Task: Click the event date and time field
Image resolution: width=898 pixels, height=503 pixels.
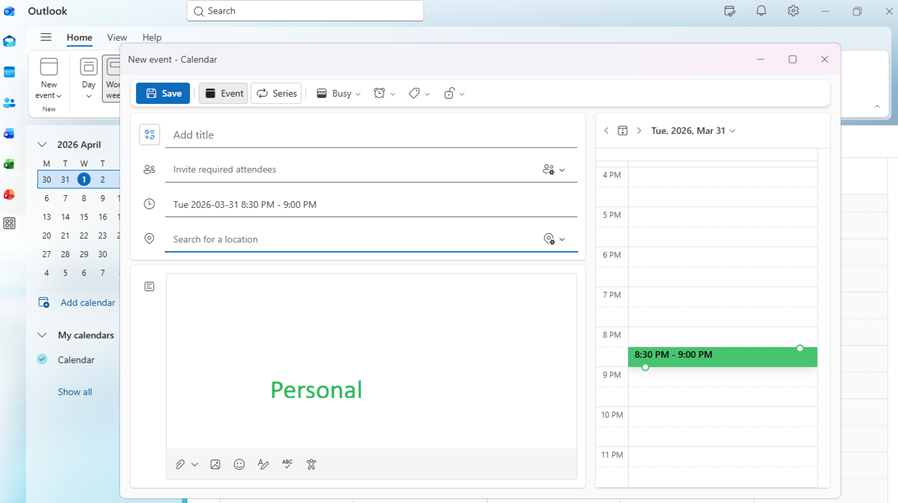Action: pyautogui.click(x=371, y=205)
